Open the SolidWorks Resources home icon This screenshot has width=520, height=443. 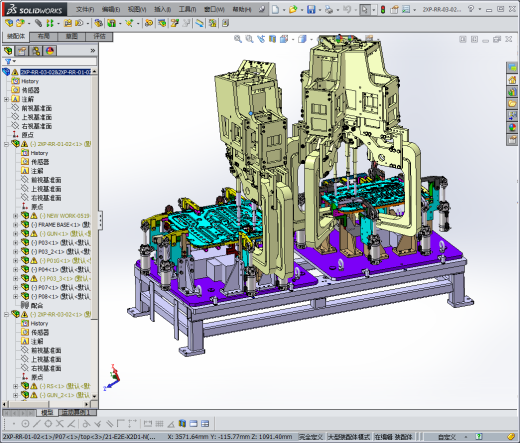512,80
